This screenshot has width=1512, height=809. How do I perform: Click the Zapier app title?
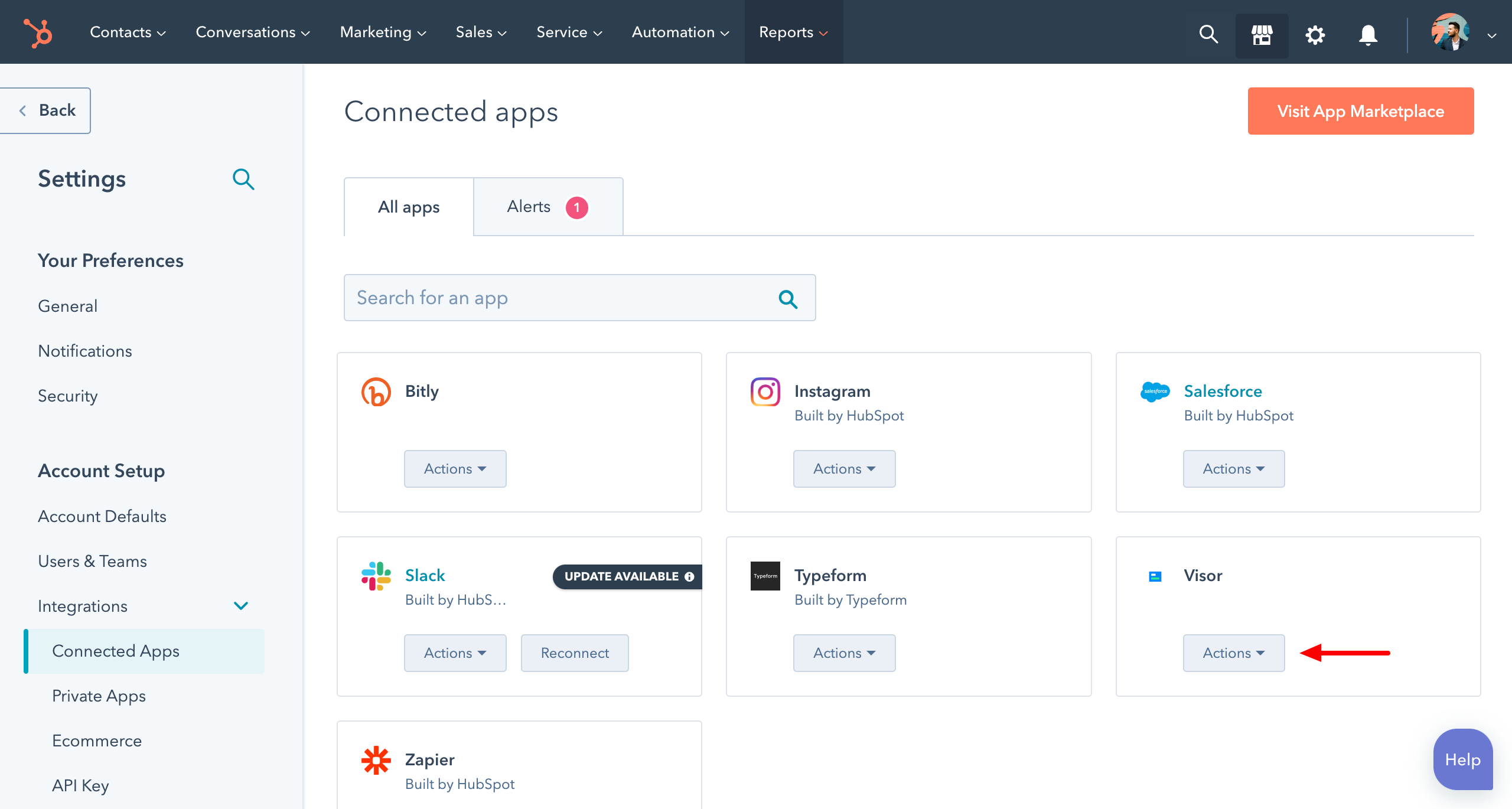(429, 759)
